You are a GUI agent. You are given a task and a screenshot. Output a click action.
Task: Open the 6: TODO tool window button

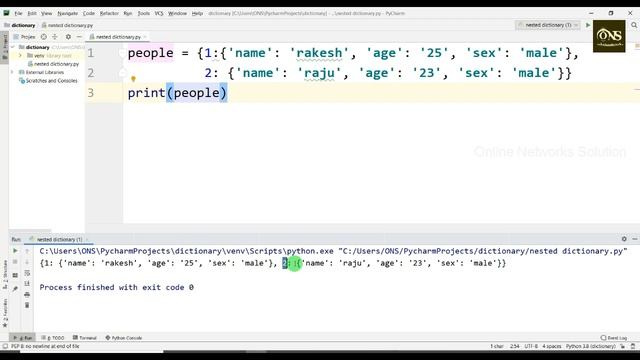click(x=53, y=338)
